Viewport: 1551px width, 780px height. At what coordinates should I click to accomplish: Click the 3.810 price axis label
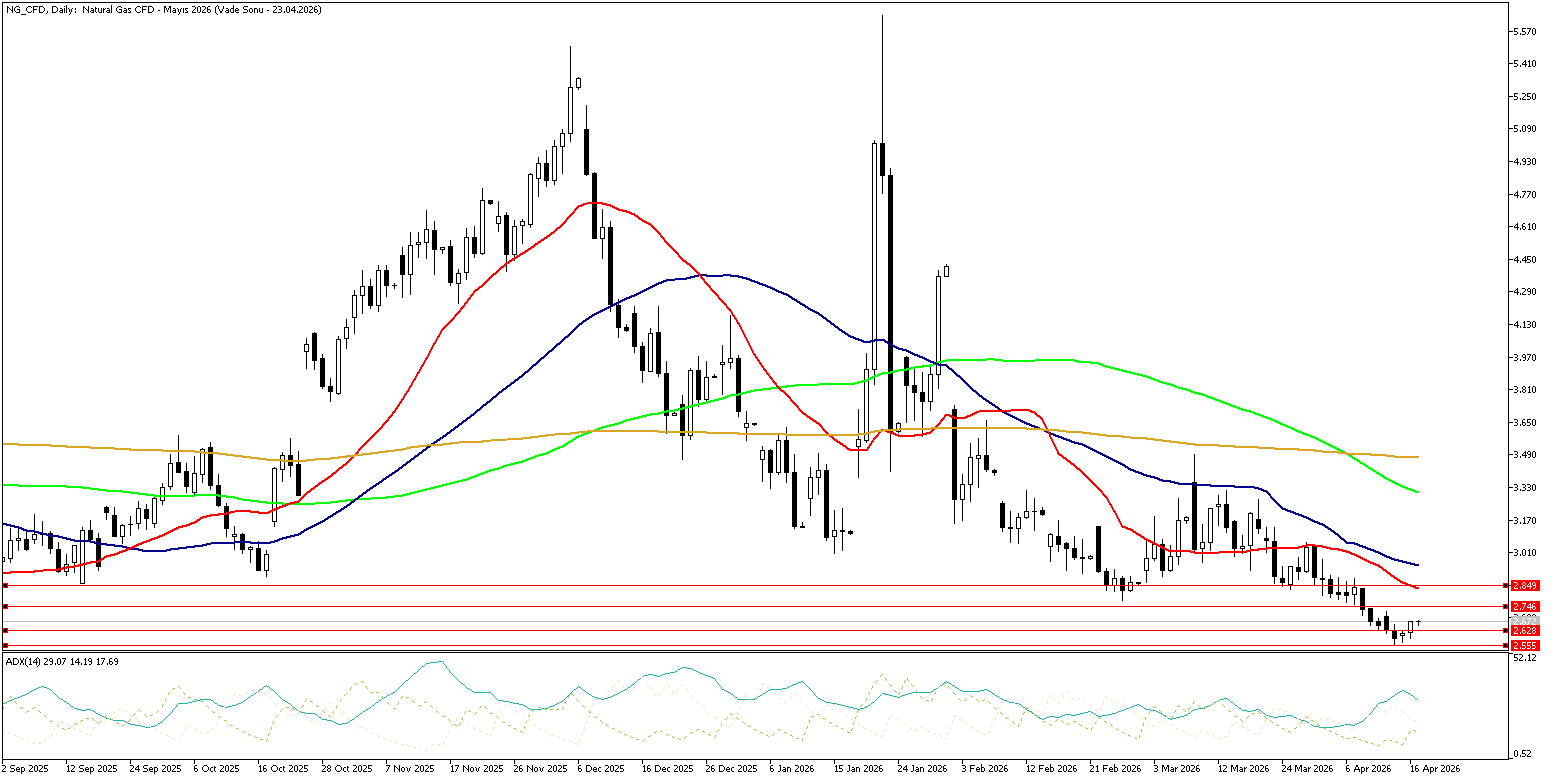1525,390
